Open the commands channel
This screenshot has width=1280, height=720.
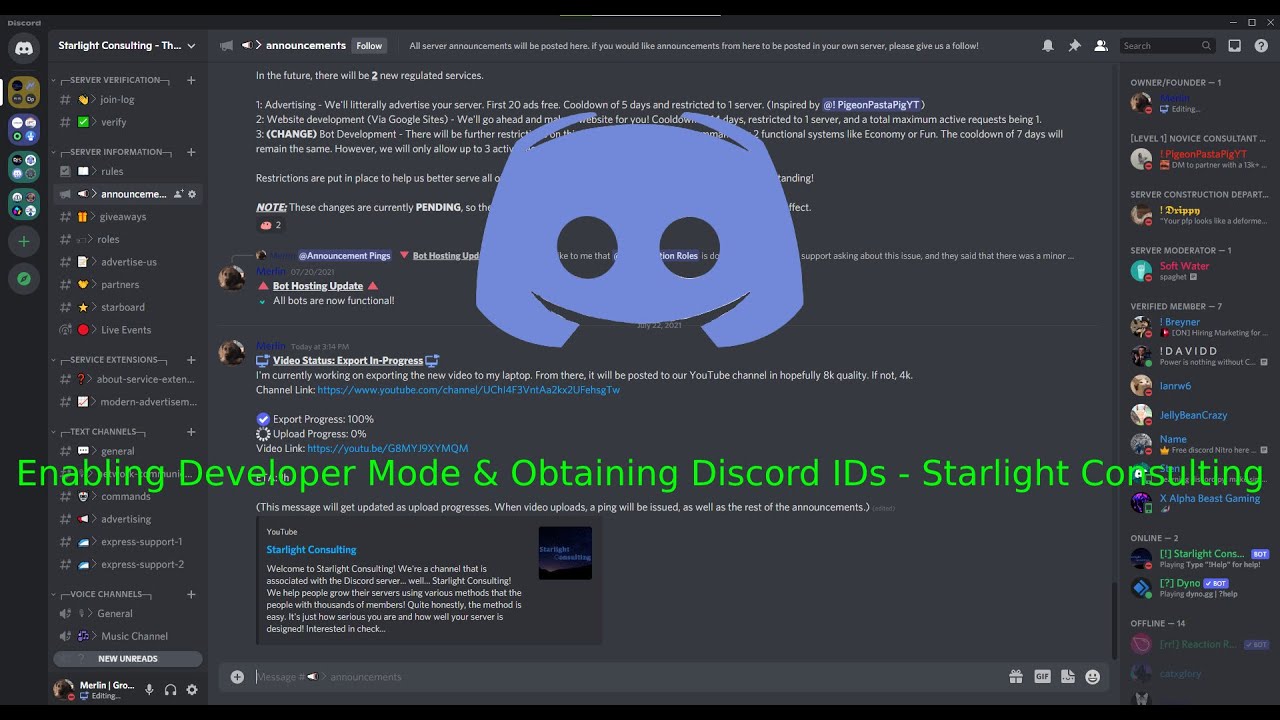click(128, 496)
